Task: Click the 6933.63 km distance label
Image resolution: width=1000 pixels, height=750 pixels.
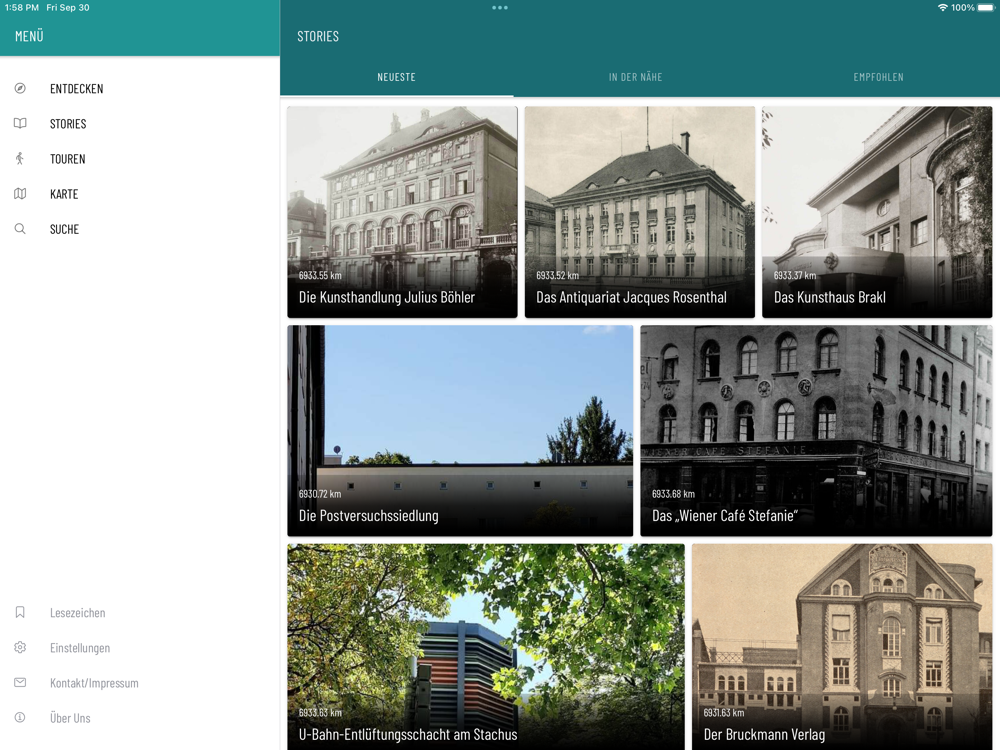Action: tap(320, 712)
